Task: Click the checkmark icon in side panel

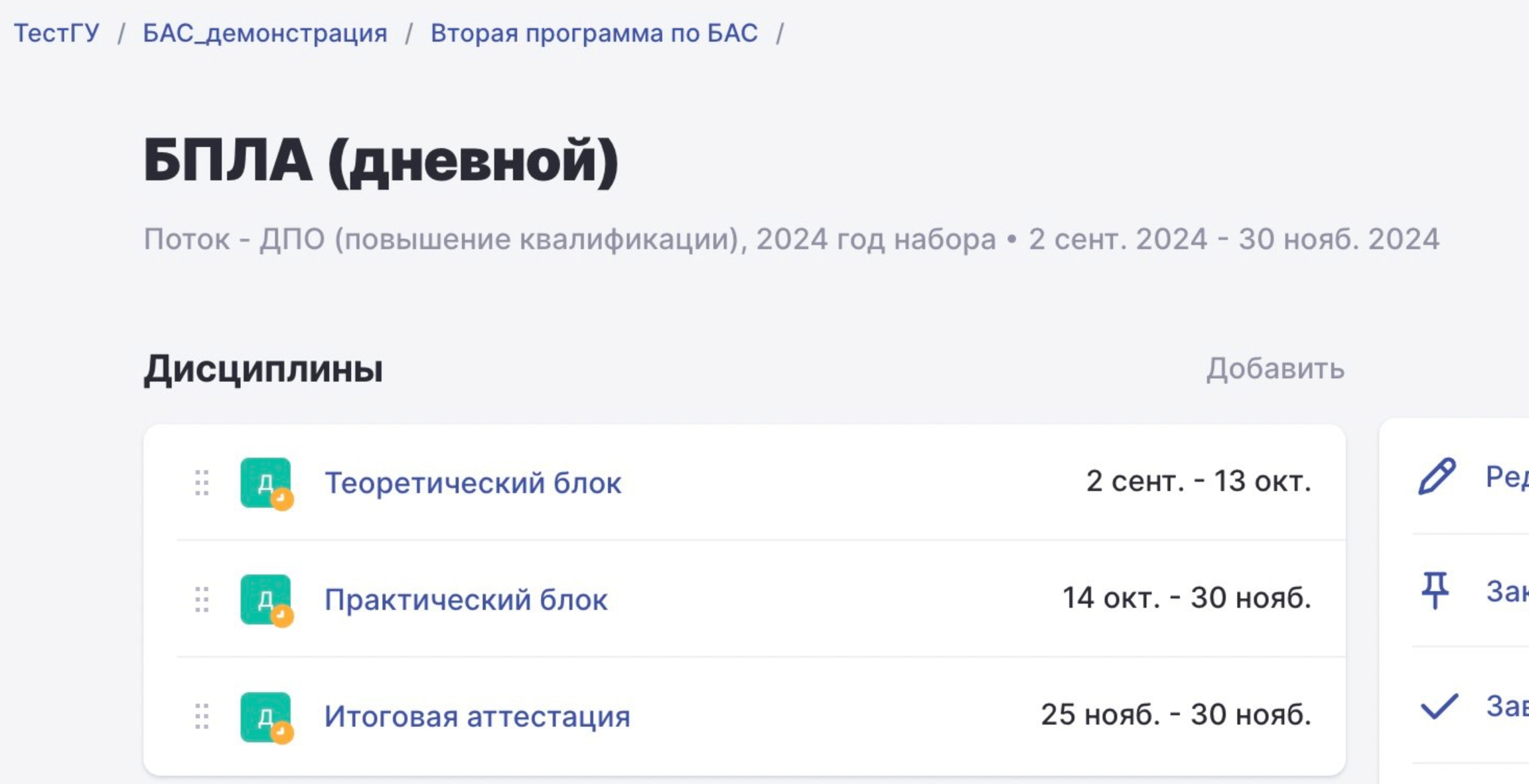Action: point(1439,706)
